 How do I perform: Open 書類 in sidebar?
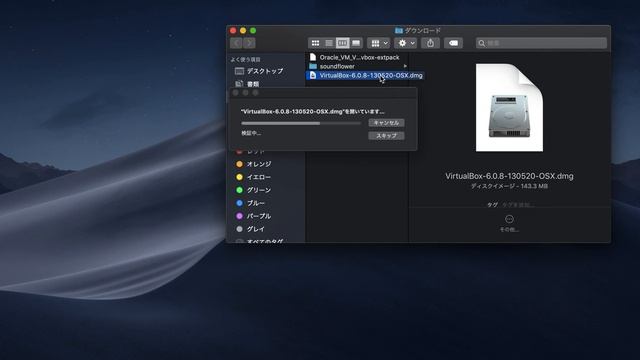[x=253, y=84]
